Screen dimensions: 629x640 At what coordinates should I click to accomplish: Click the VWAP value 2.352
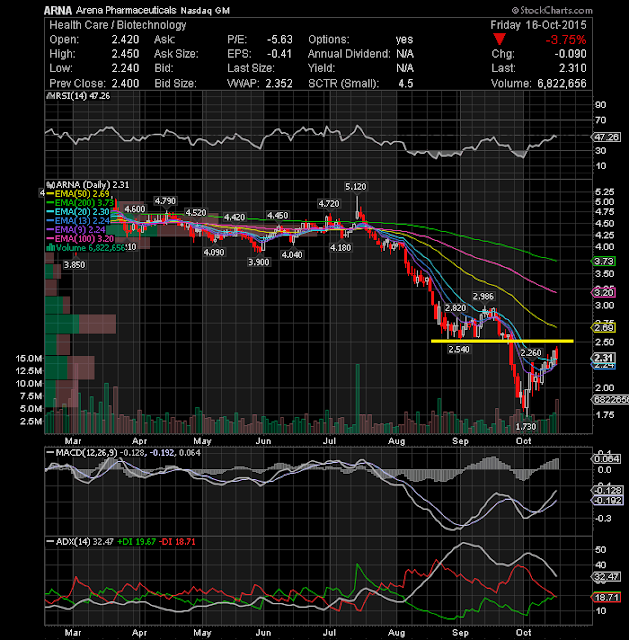pyautogui.click(x=279, y=83)
